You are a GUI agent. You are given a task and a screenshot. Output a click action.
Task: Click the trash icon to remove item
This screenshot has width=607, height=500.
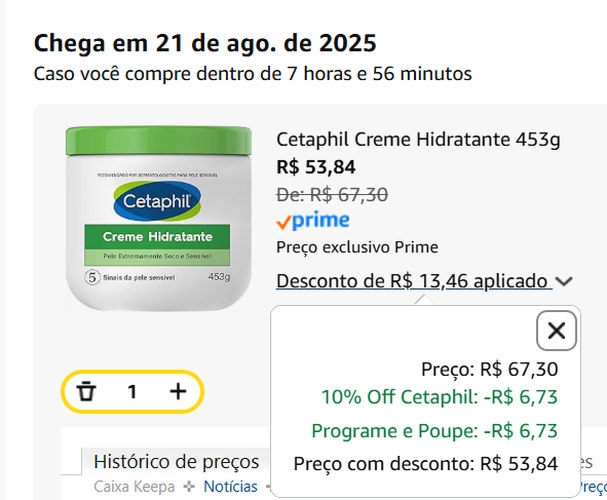pyautogui.click(x=86, y=391)
